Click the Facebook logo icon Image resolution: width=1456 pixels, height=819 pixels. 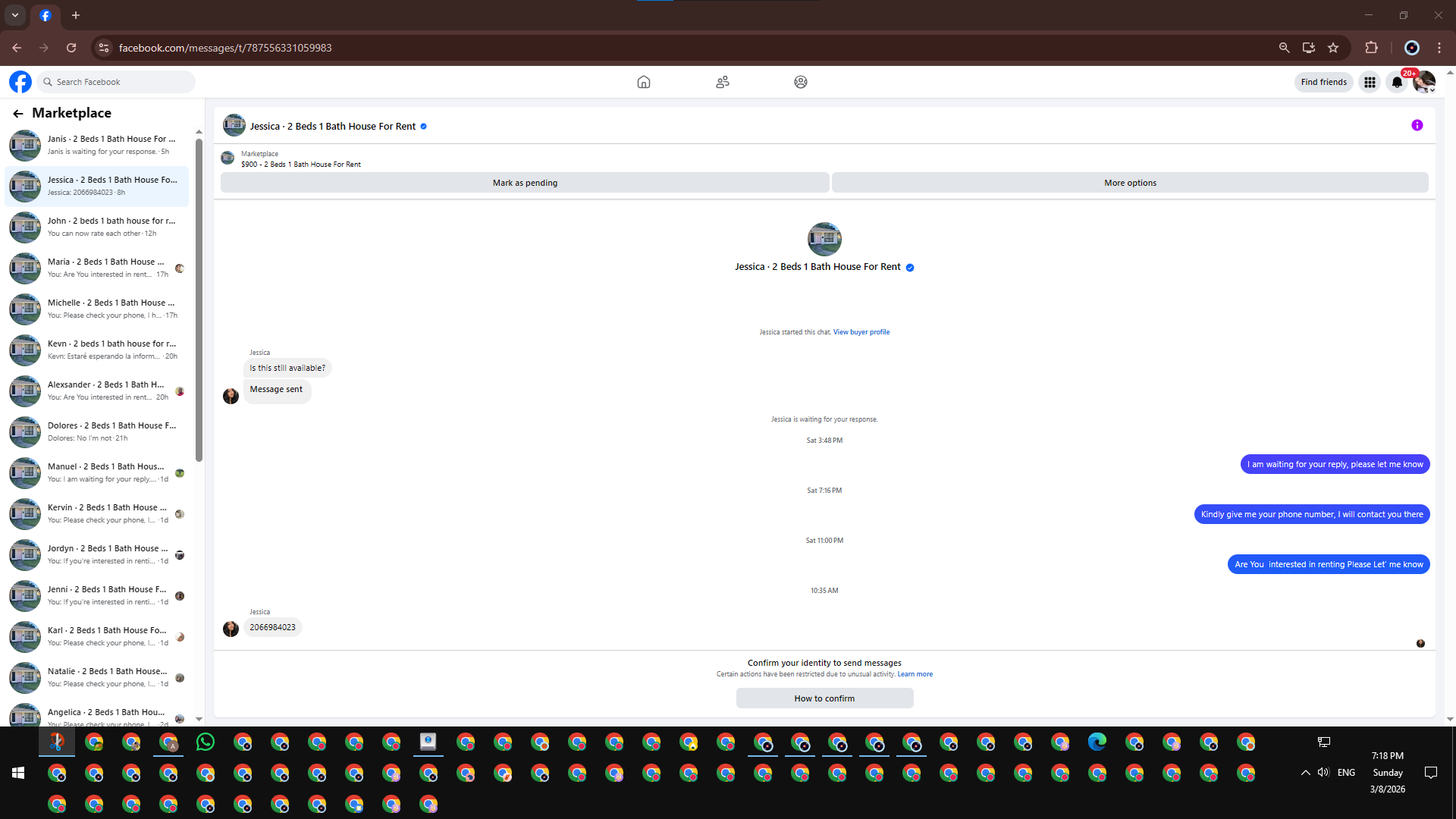click(x=20, y=82)
